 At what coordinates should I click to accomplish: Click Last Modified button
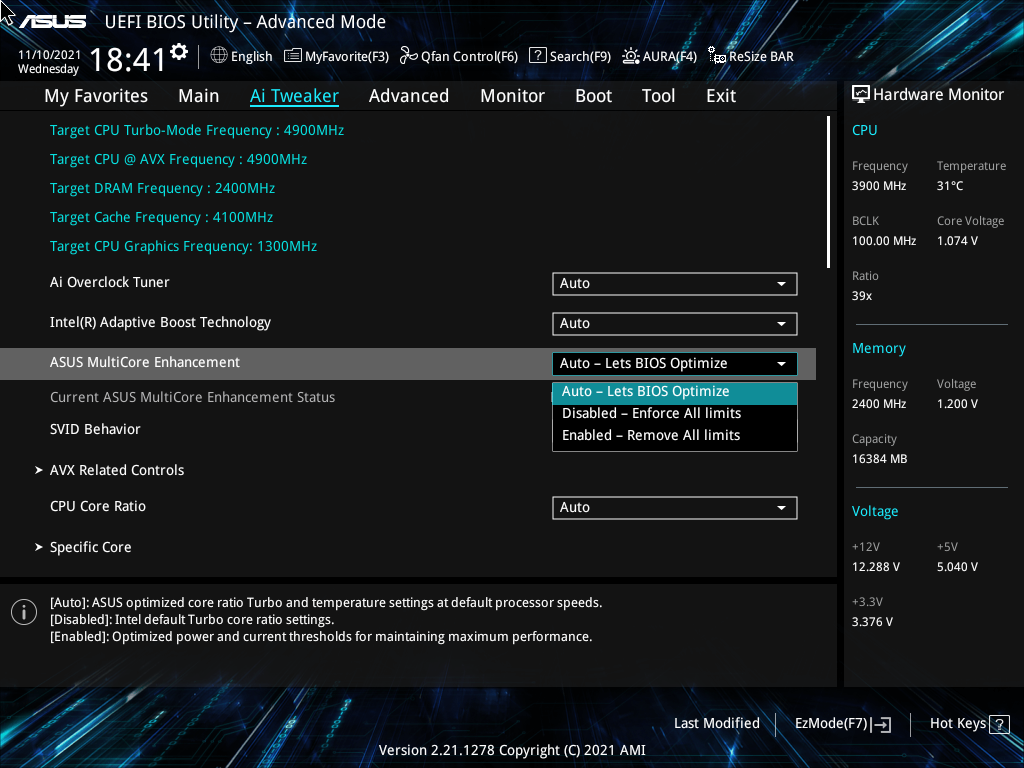(716, 724)
